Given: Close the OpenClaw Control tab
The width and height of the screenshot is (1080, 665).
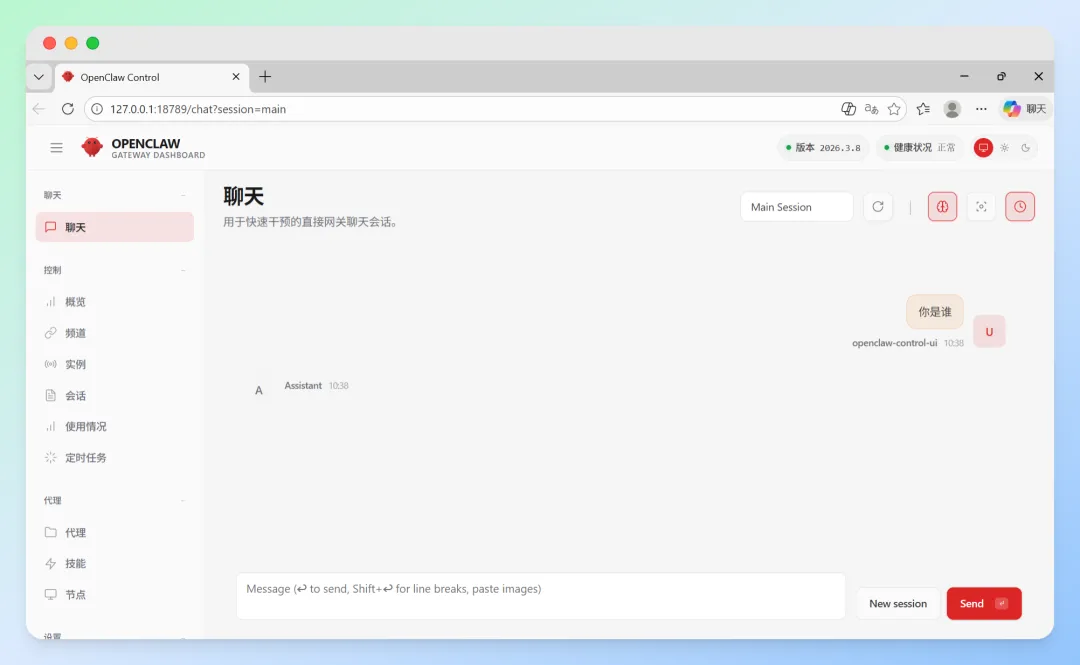Looking at the screenshot, I should tap(236, 76).
